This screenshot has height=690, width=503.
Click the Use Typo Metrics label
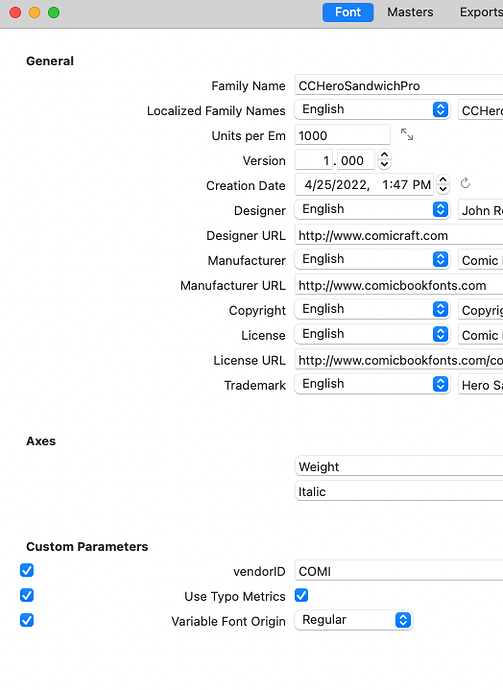coord(235,596)
